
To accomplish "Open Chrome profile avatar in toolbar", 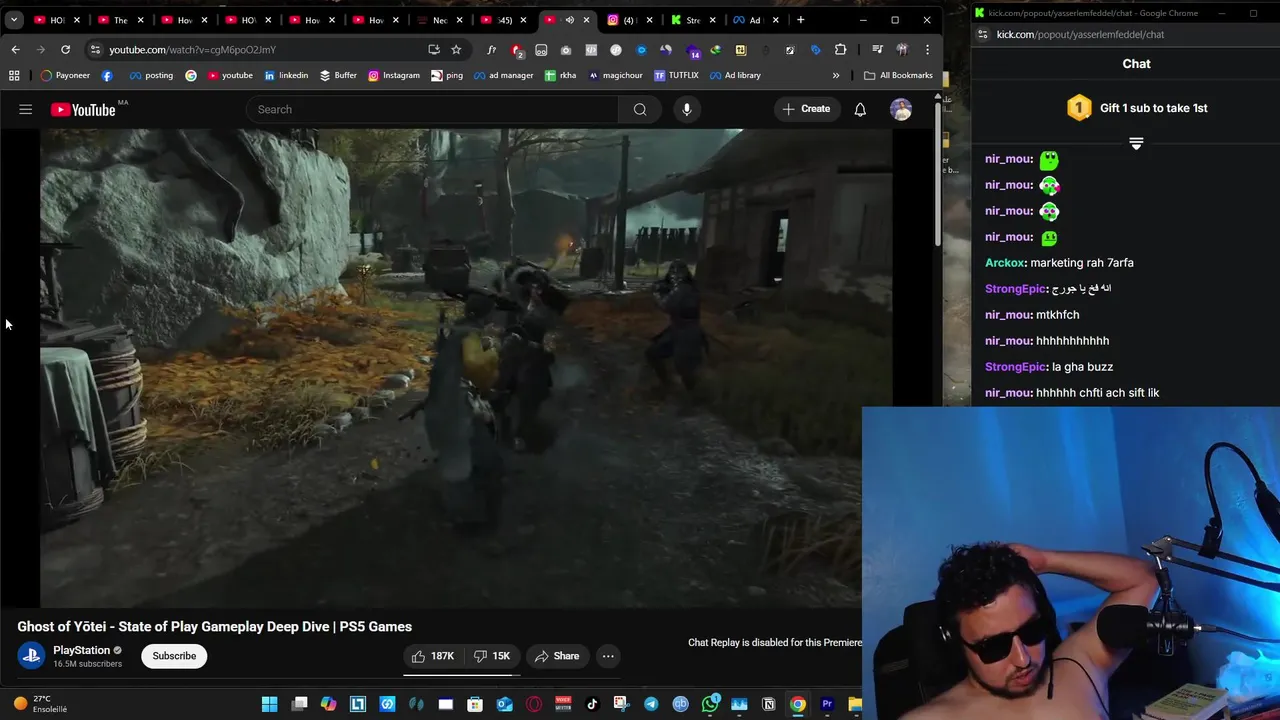I will pyautogui.click(x=902, y=50).
